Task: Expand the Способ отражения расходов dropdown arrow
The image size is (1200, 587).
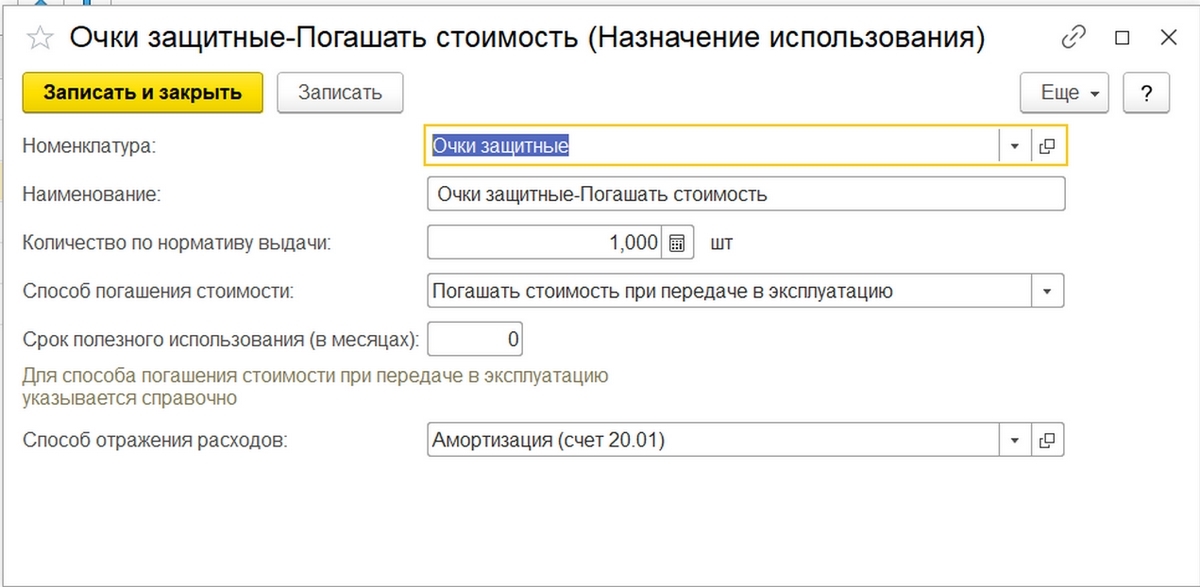Action: (x=1014, y=440)
